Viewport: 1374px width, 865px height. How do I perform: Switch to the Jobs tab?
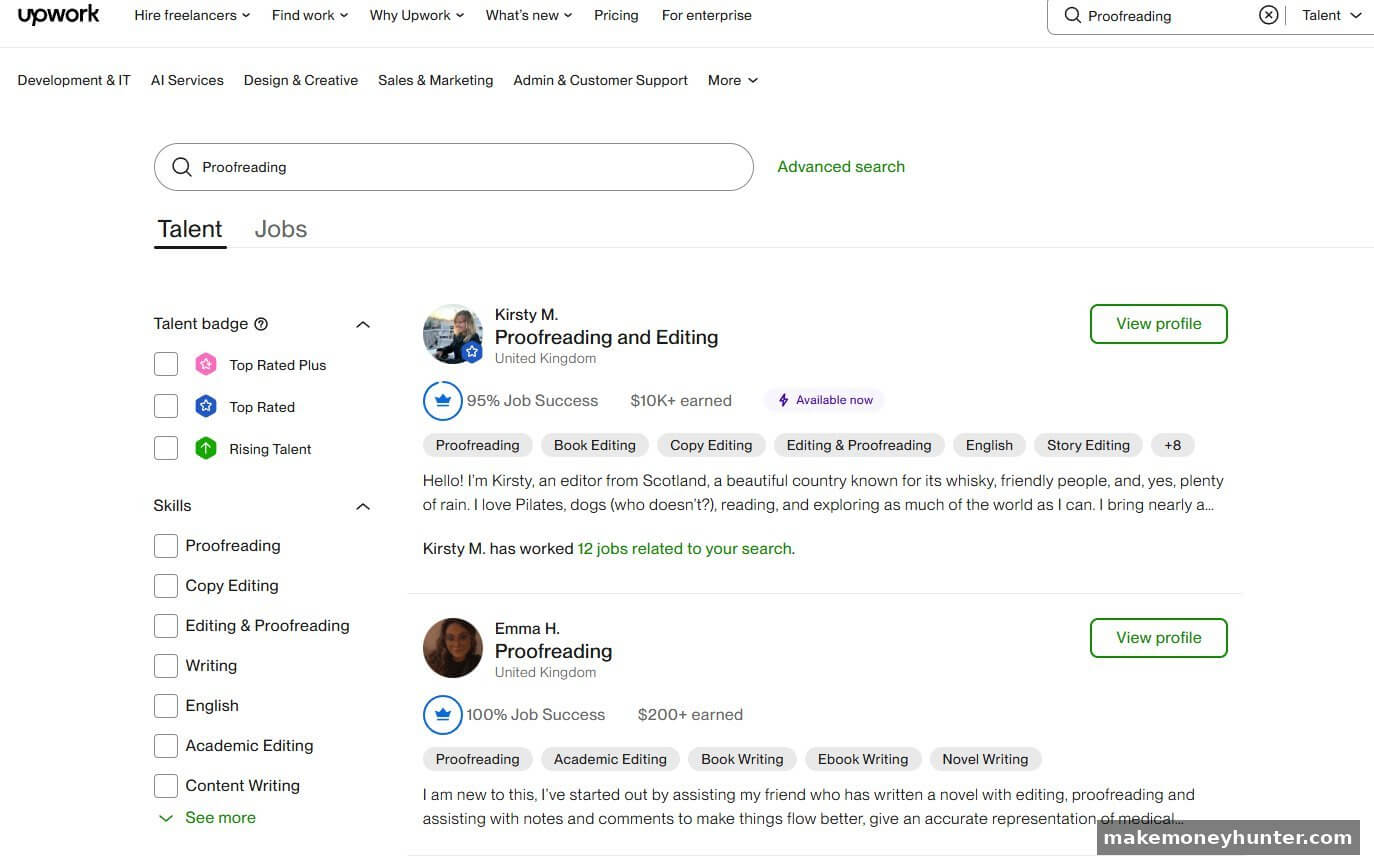281,229
